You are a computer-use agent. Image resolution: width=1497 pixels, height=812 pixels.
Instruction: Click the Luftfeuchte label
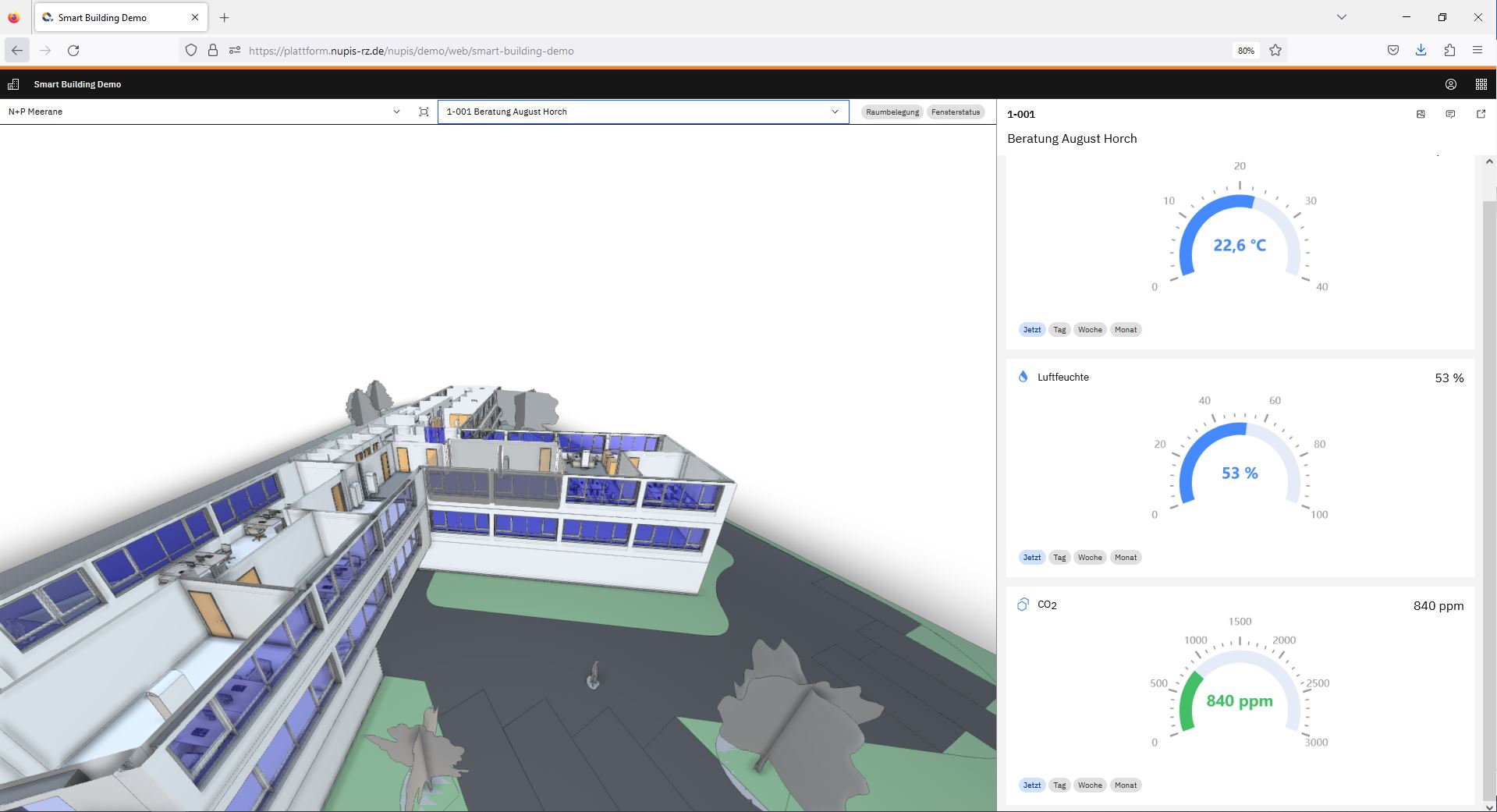point(1062,377)
